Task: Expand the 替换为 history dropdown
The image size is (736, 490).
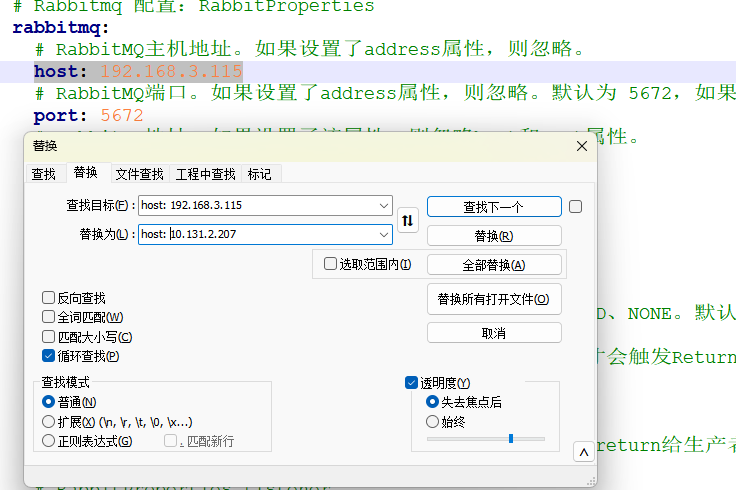Action: point(385,235)
